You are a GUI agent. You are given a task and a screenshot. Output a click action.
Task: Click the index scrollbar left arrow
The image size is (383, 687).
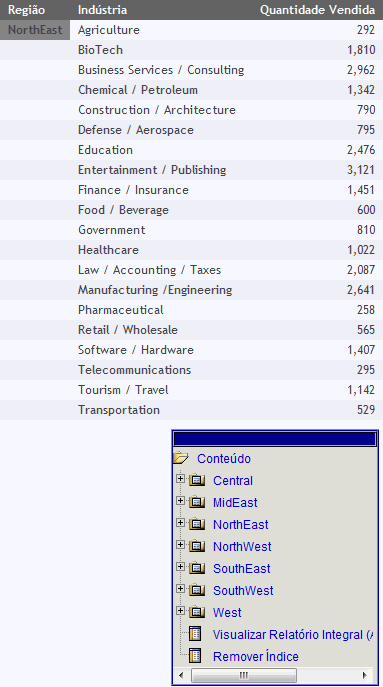pyautogui.click(x=181, y=675)
